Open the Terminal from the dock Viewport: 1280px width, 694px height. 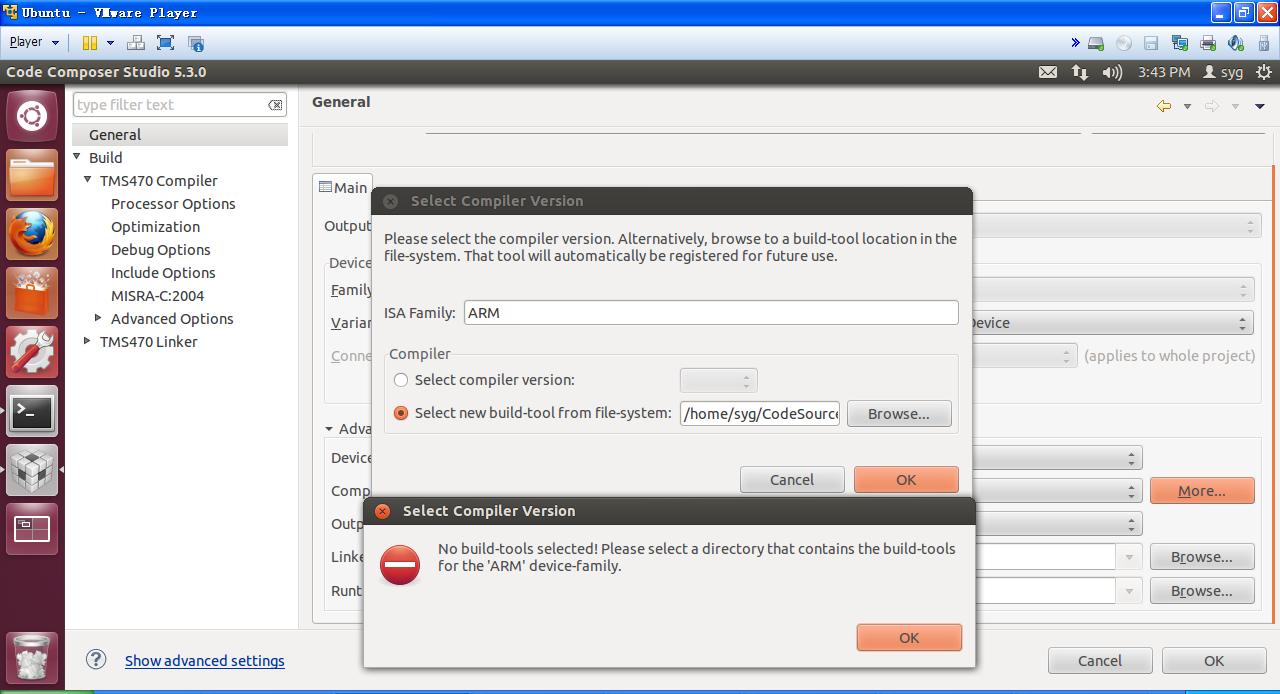pos(32,411)
